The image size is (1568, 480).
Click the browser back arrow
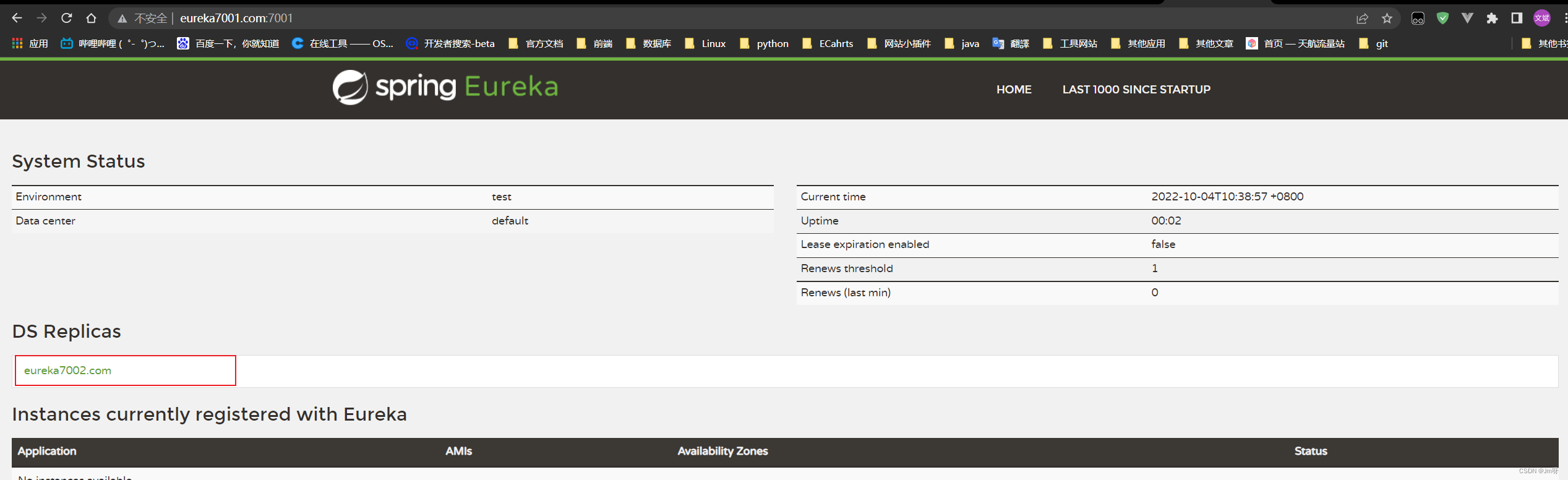click(17, 18)
